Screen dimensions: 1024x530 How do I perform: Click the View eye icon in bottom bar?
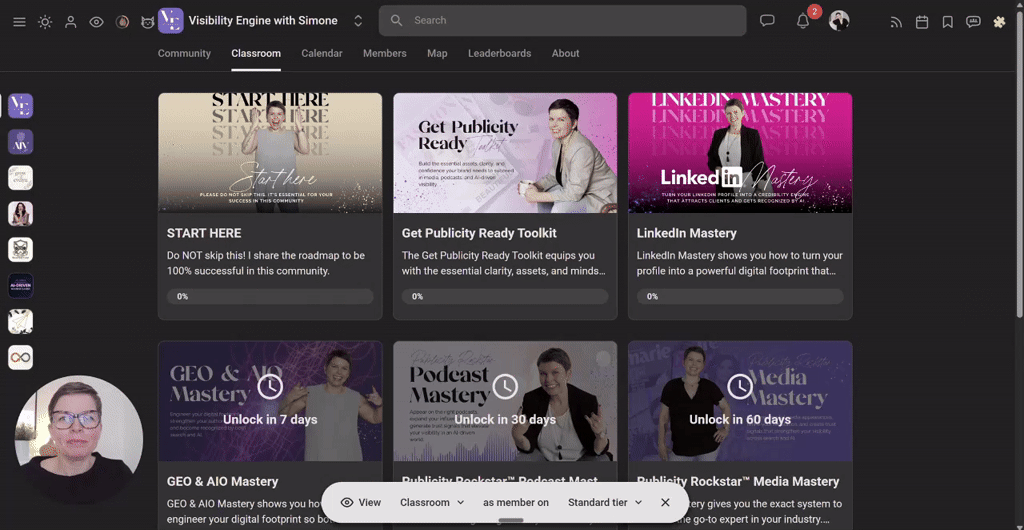click(x=347, y=503)
